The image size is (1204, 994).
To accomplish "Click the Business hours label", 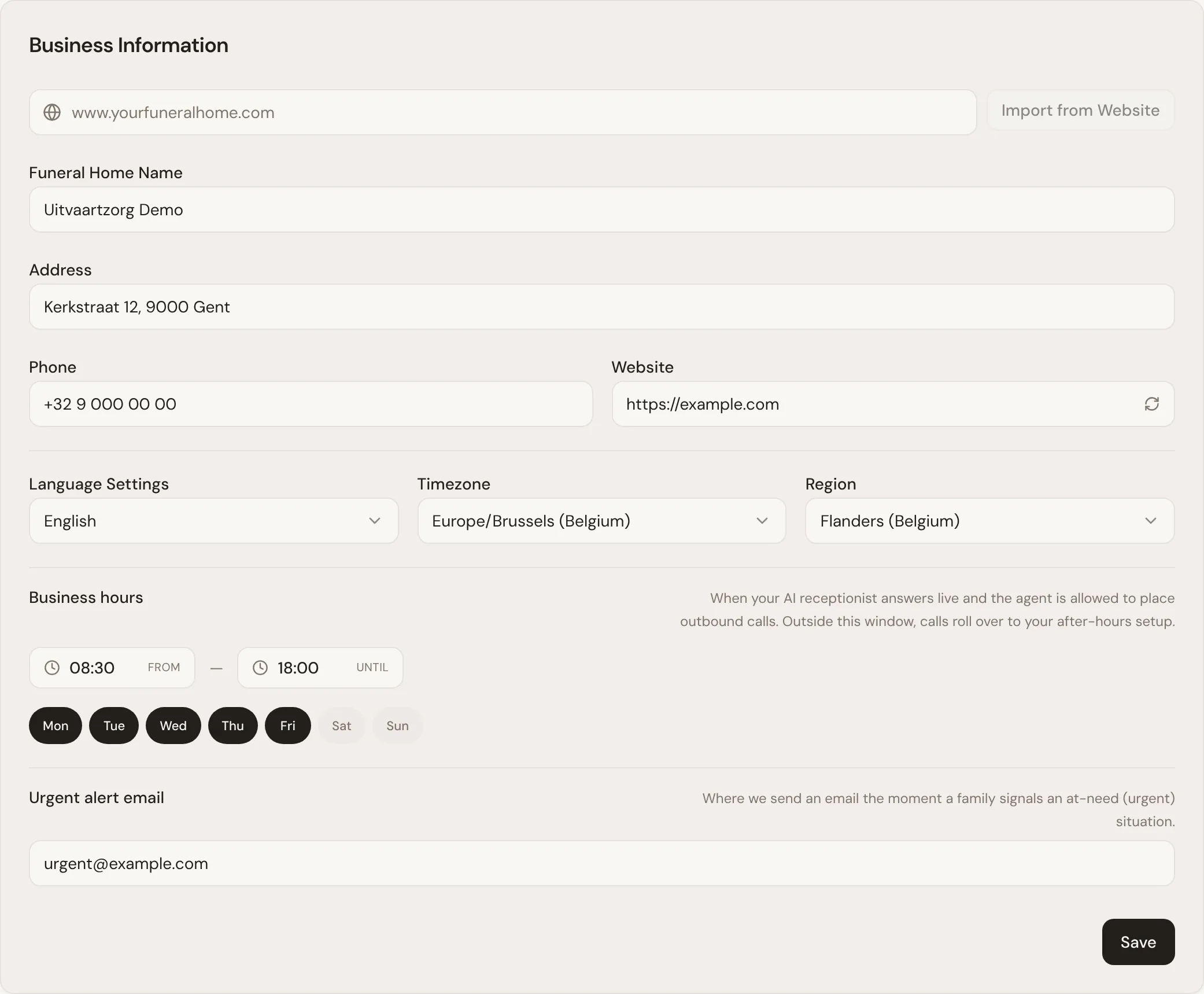I will (86, 597).
